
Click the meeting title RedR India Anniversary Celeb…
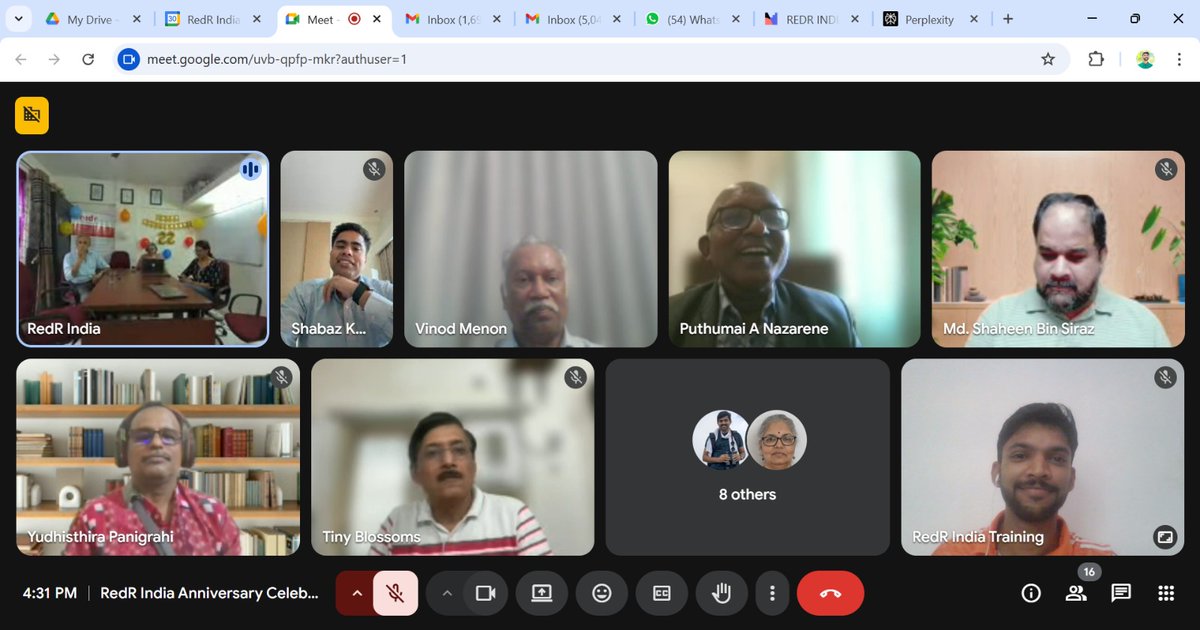209,593
